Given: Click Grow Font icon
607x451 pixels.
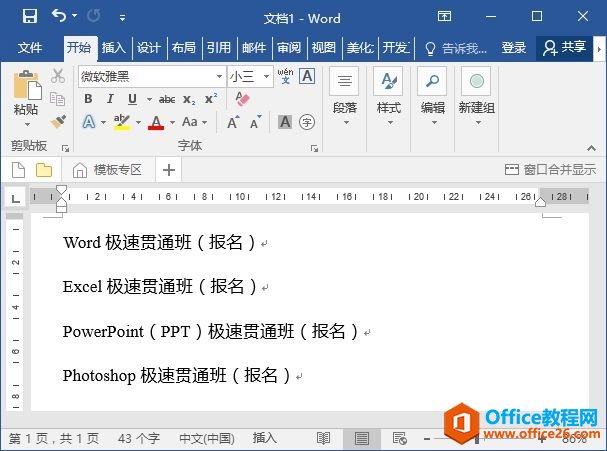Looking at the screenshot, I should (x=233, y=122).
